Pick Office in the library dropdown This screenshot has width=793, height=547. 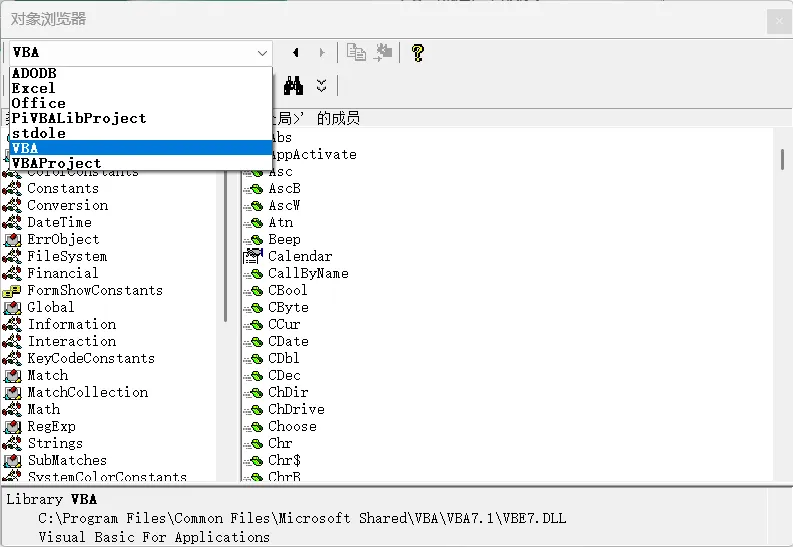pyautogui.click(x=141, y=103)
